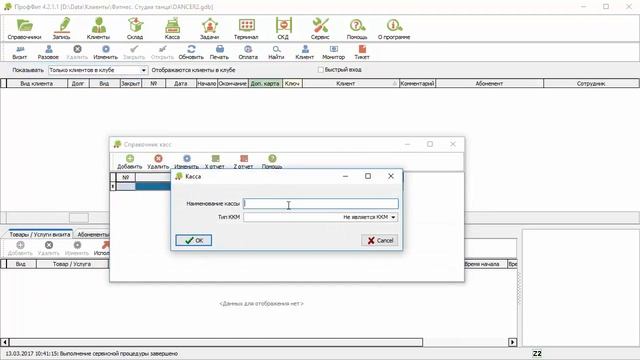This screenshot has width=640, height=360.
Task: Click the Разовое single visit button
Action: 48,53
